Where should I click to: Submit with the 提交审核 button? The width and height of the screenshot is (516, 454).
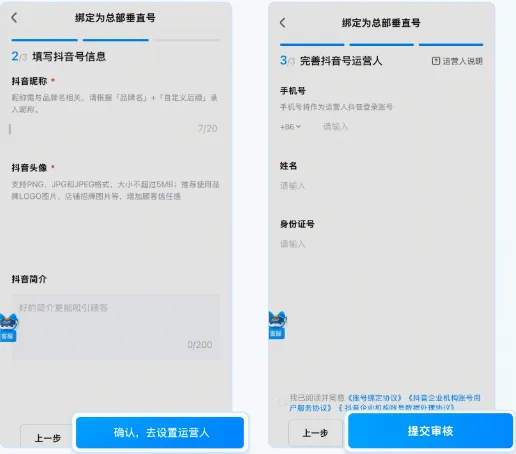pos(430,431)
